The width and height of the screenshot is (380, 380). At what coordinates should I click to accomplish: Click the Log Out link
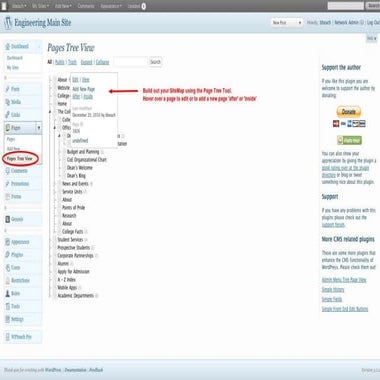373,23
